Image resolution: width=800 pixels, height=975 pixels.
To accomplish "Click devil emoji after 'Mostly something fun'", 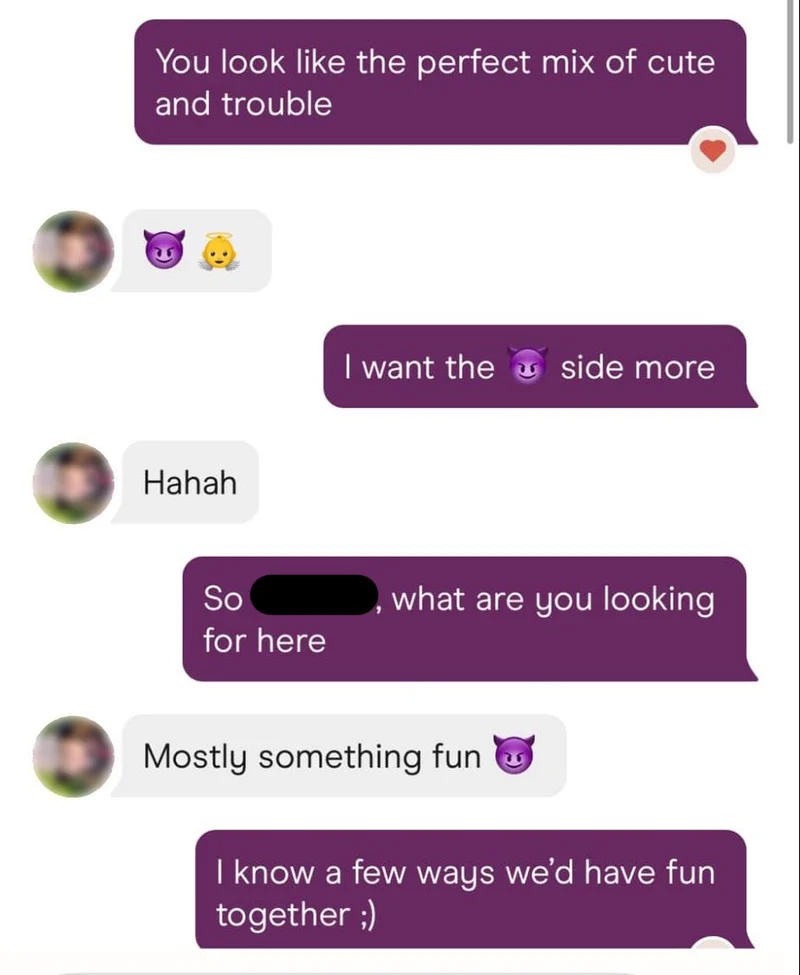I will (513, 754).
